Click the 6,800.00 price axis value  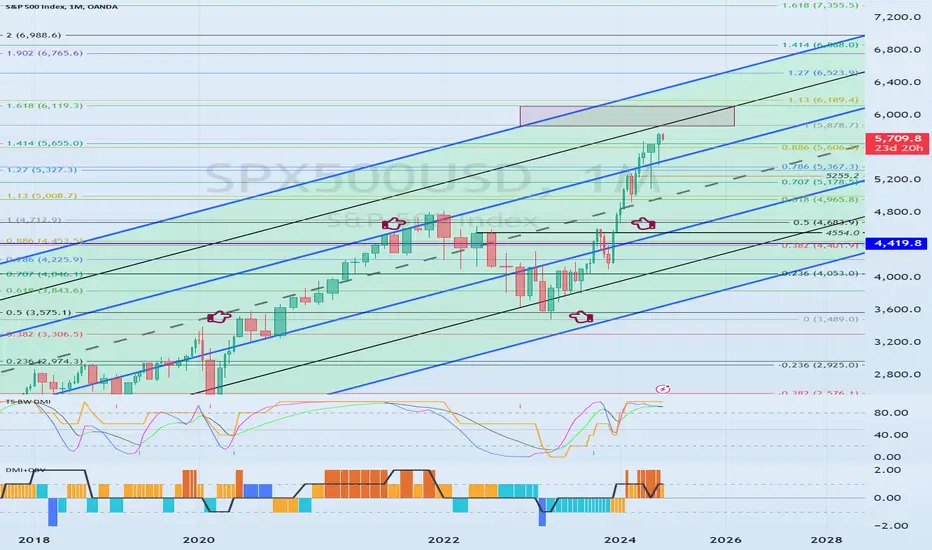tap(897, 49)
